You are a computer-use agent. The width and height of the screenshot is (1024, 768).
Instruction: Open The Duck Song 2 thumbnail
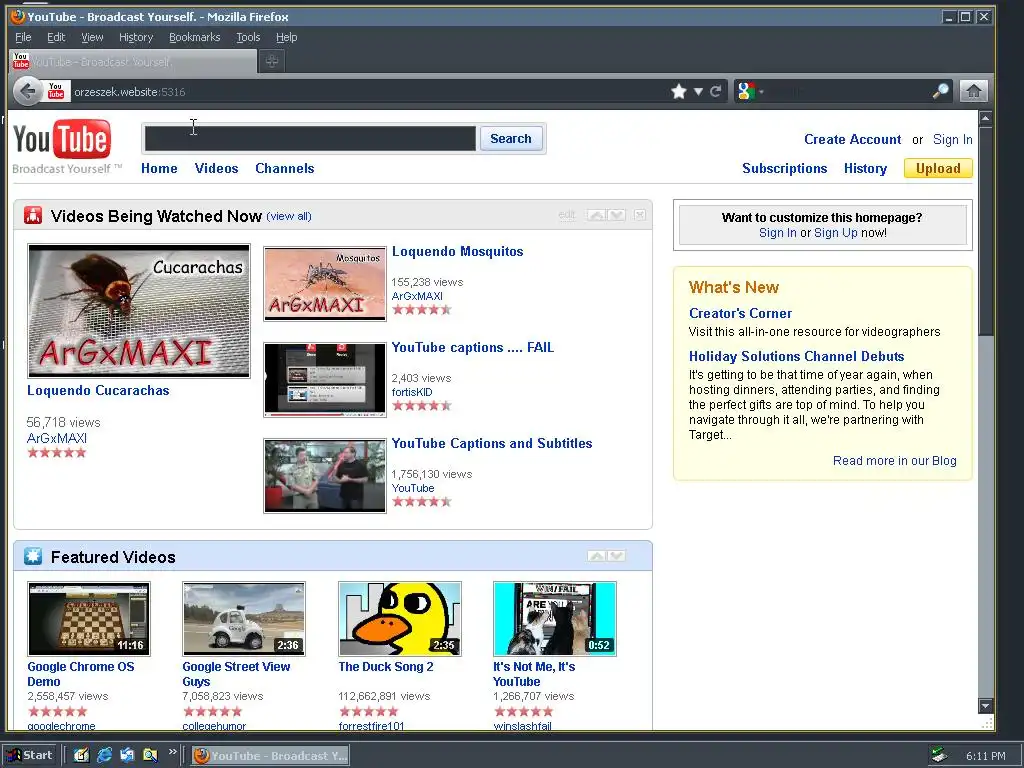(400, 618)
